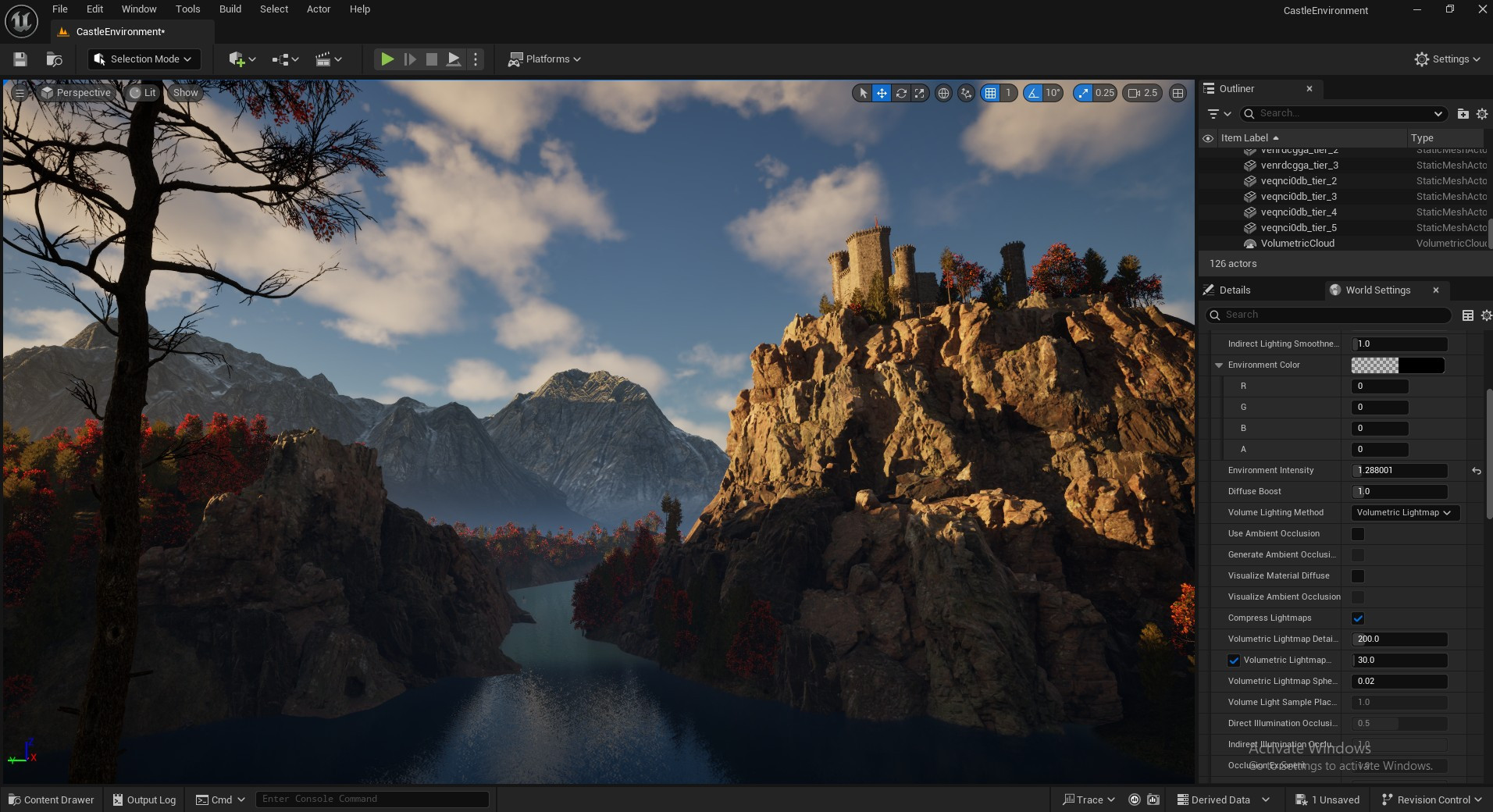
Task: Open viewport hamburger options menu
Action: point(20,93)
